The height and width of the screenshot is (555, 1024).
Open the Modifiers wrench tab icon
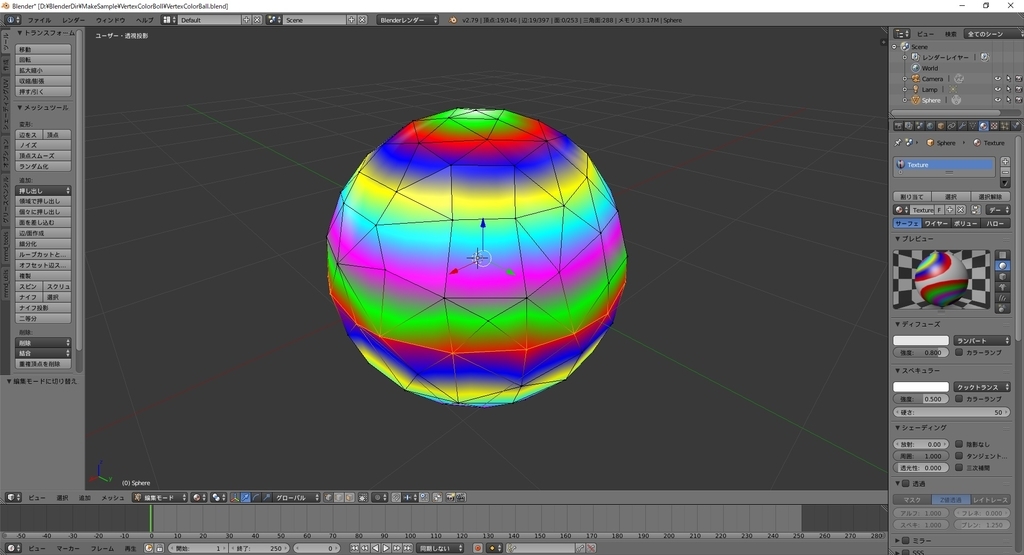tap(963, 125)
